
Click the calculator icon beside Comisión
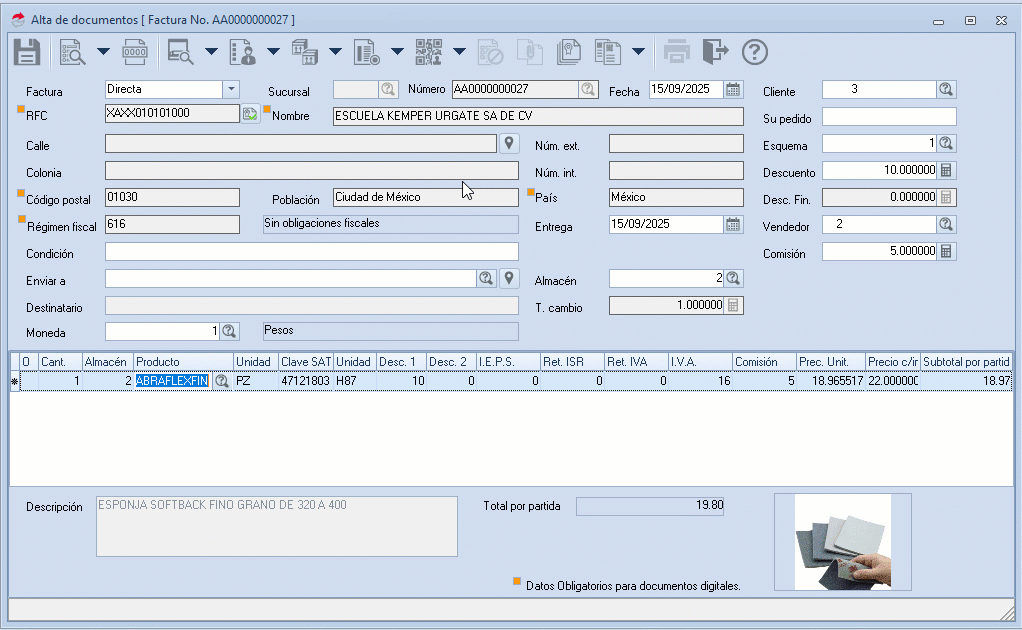point(946,251)
